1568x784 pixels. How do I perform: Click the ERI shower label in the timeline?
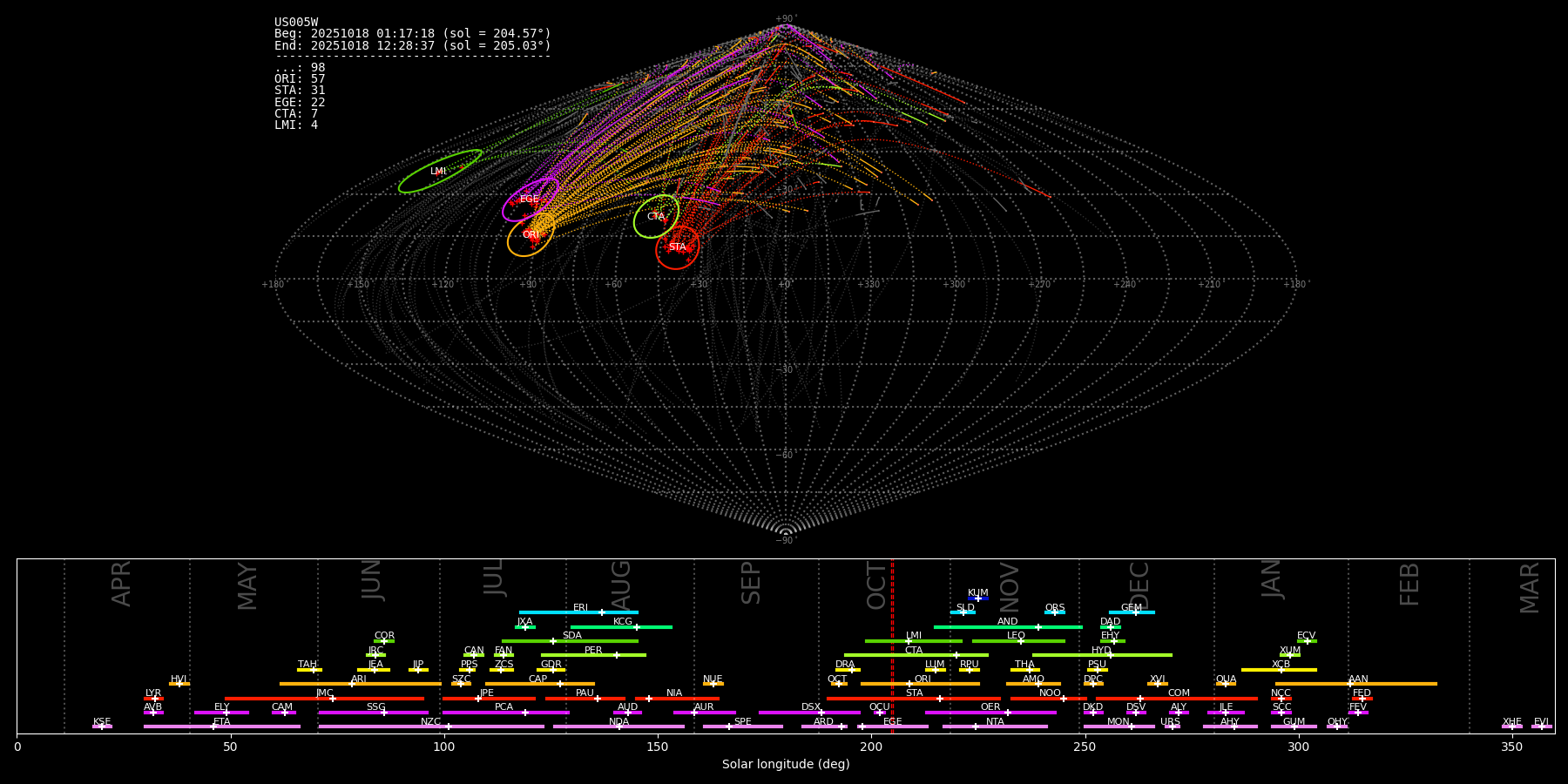pyautogui.click(x=580, y=608)
